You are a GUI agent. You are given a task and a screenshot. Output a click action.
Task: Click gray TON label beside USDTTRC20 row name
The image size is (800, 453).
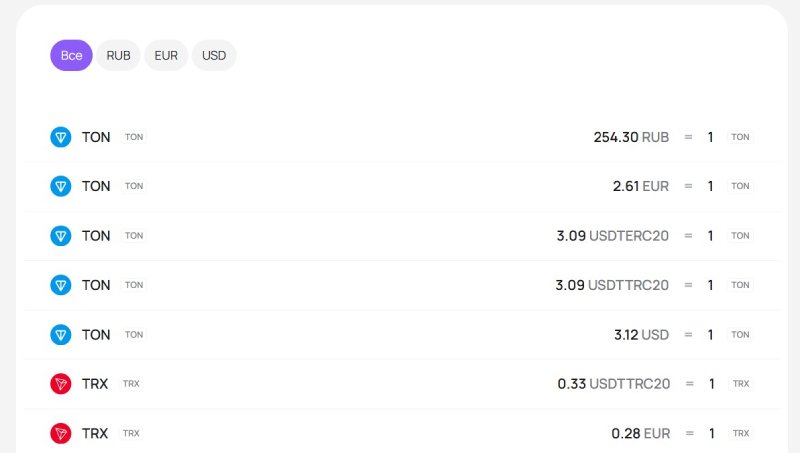(134, 285)
